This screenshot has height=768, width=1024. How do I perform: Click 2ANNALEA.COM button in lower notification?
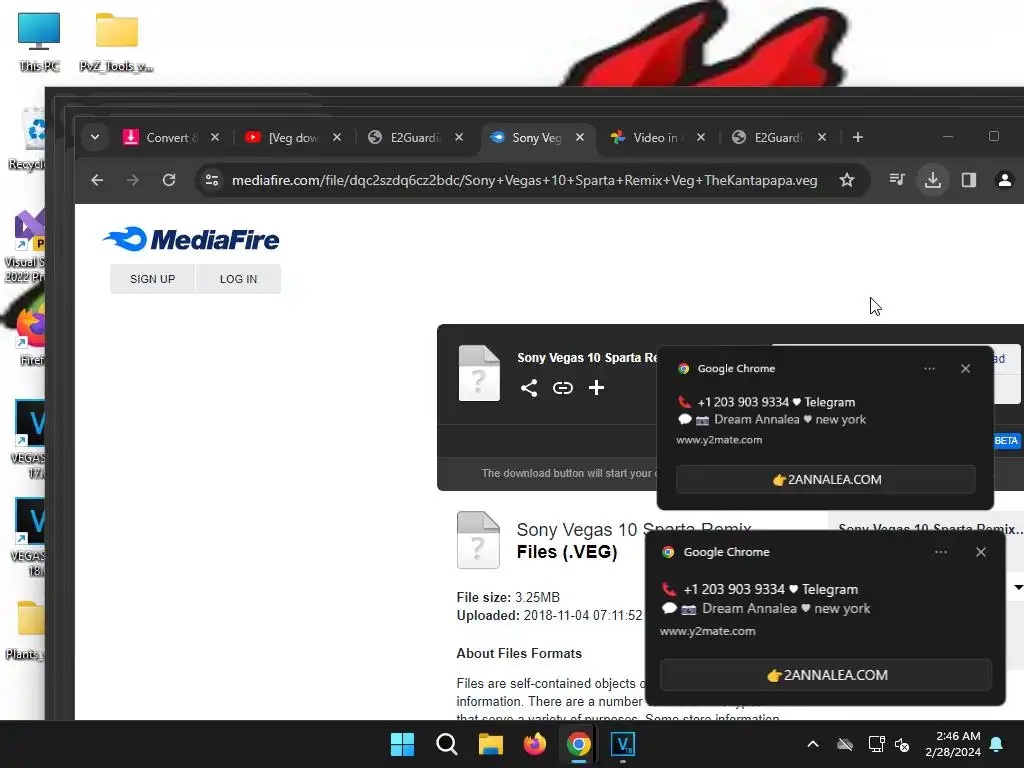[x=825, y=675]
